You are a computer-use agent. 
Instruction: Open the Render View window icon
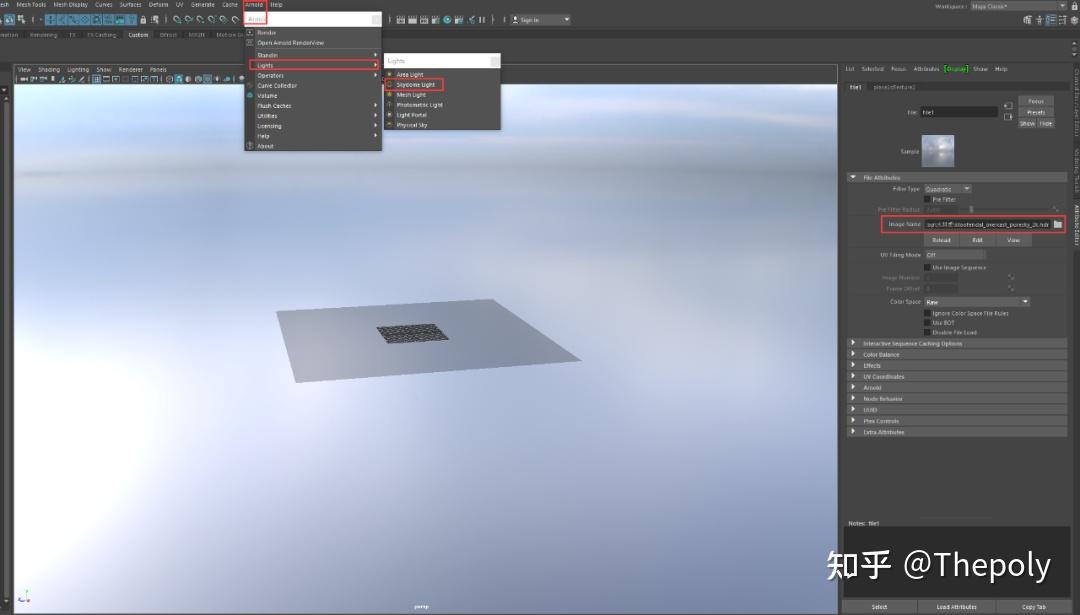pos(401,20)
